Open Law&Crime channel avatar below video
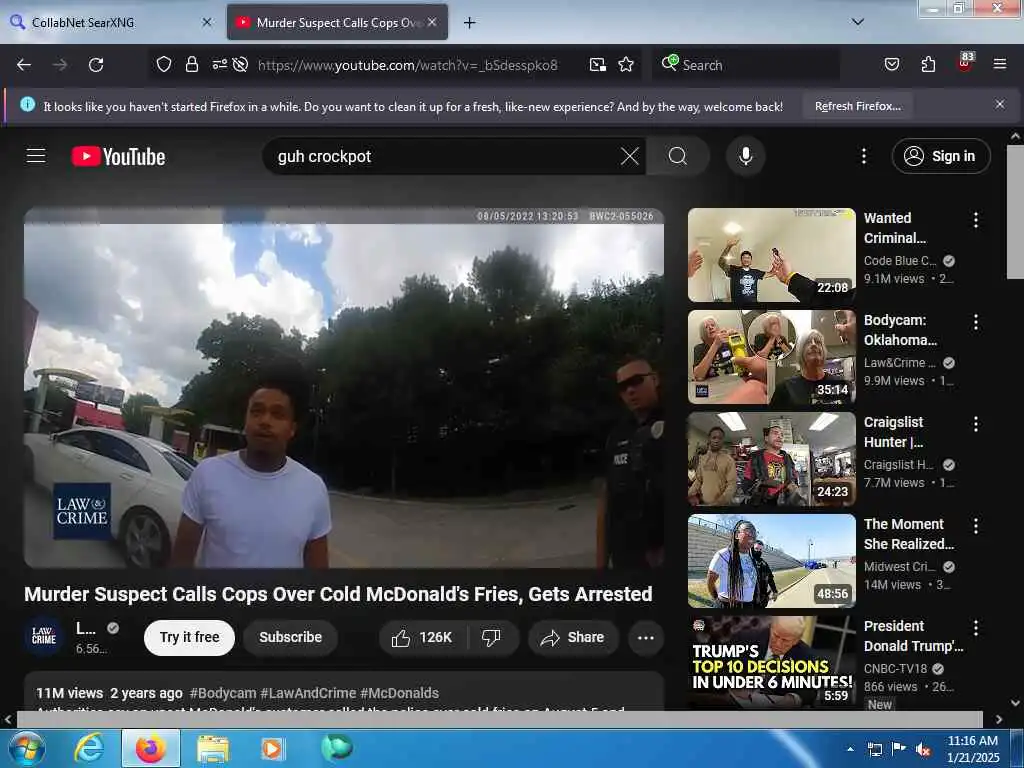 (44, 636)
